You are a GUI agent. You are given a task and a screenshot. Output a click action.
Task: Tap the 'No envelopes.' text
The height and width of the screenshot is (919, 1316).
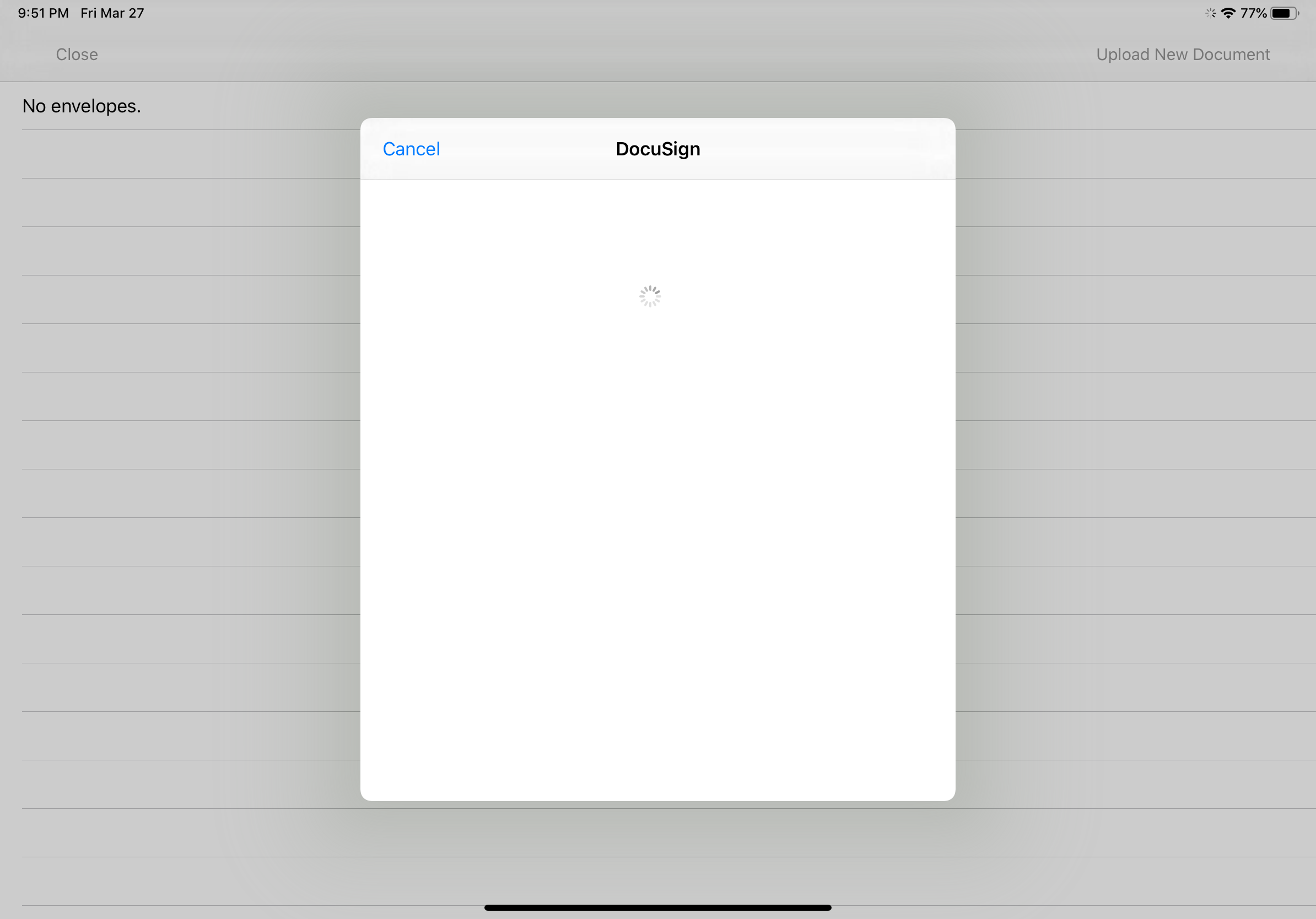82,106
